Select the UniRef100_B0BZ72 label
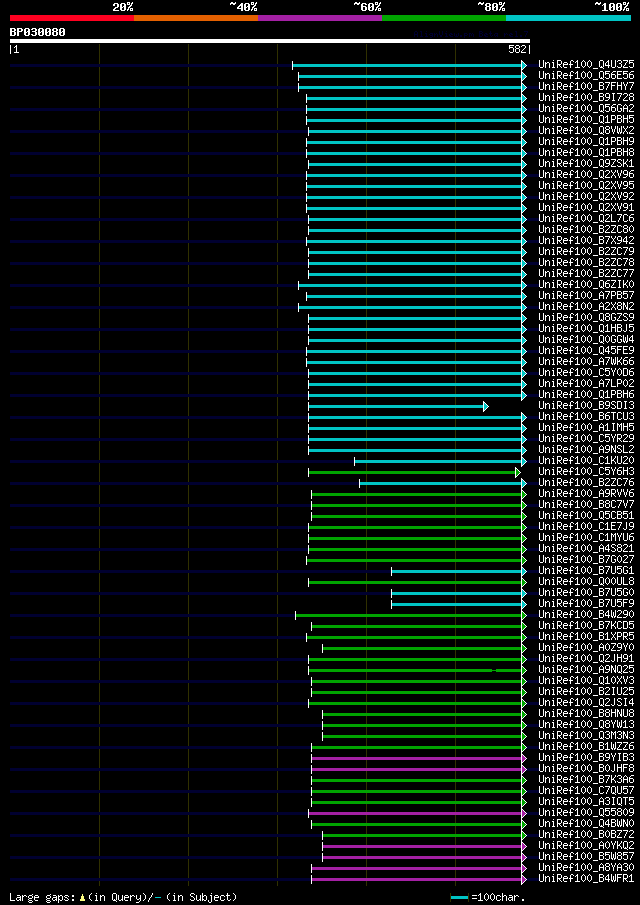 [586, 835]
